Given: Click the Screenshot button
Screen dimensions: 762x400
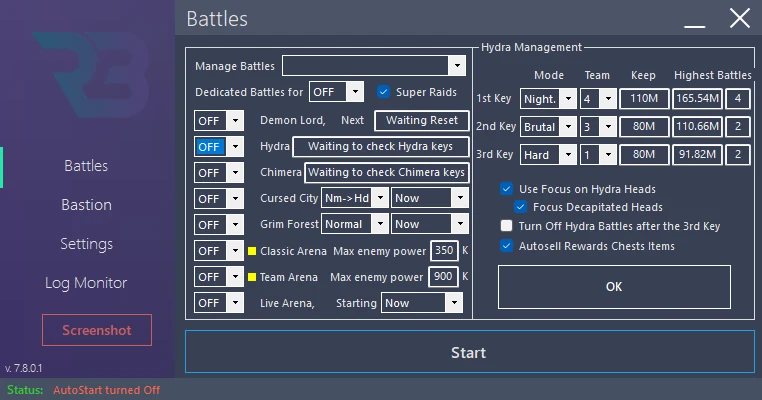Looking at the screenshot, I should pos(97,330).
